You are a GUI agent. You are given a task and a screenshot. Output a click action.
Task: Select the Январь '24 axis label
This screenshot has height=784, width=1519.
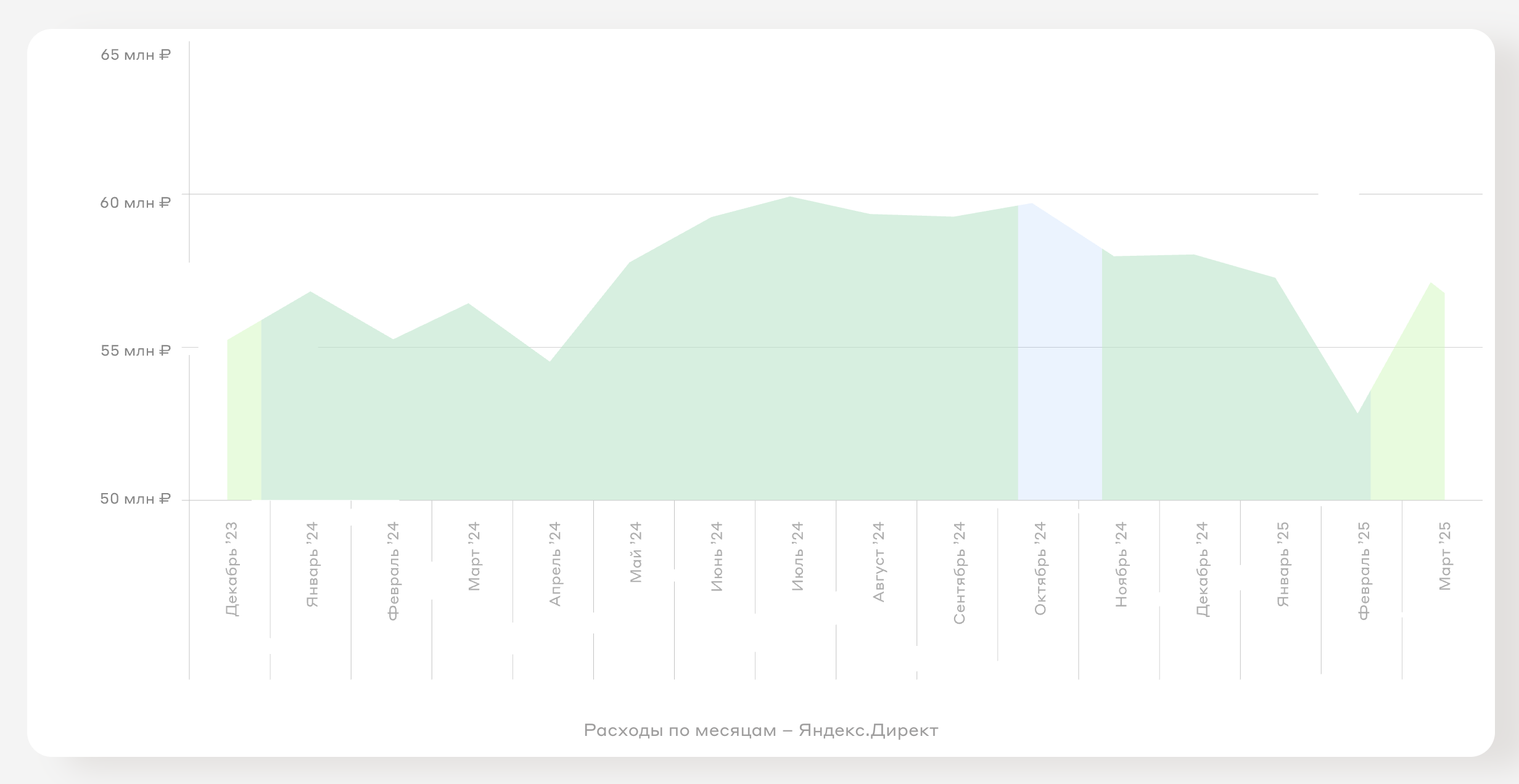pyautogui.click(x=312, y=564)
